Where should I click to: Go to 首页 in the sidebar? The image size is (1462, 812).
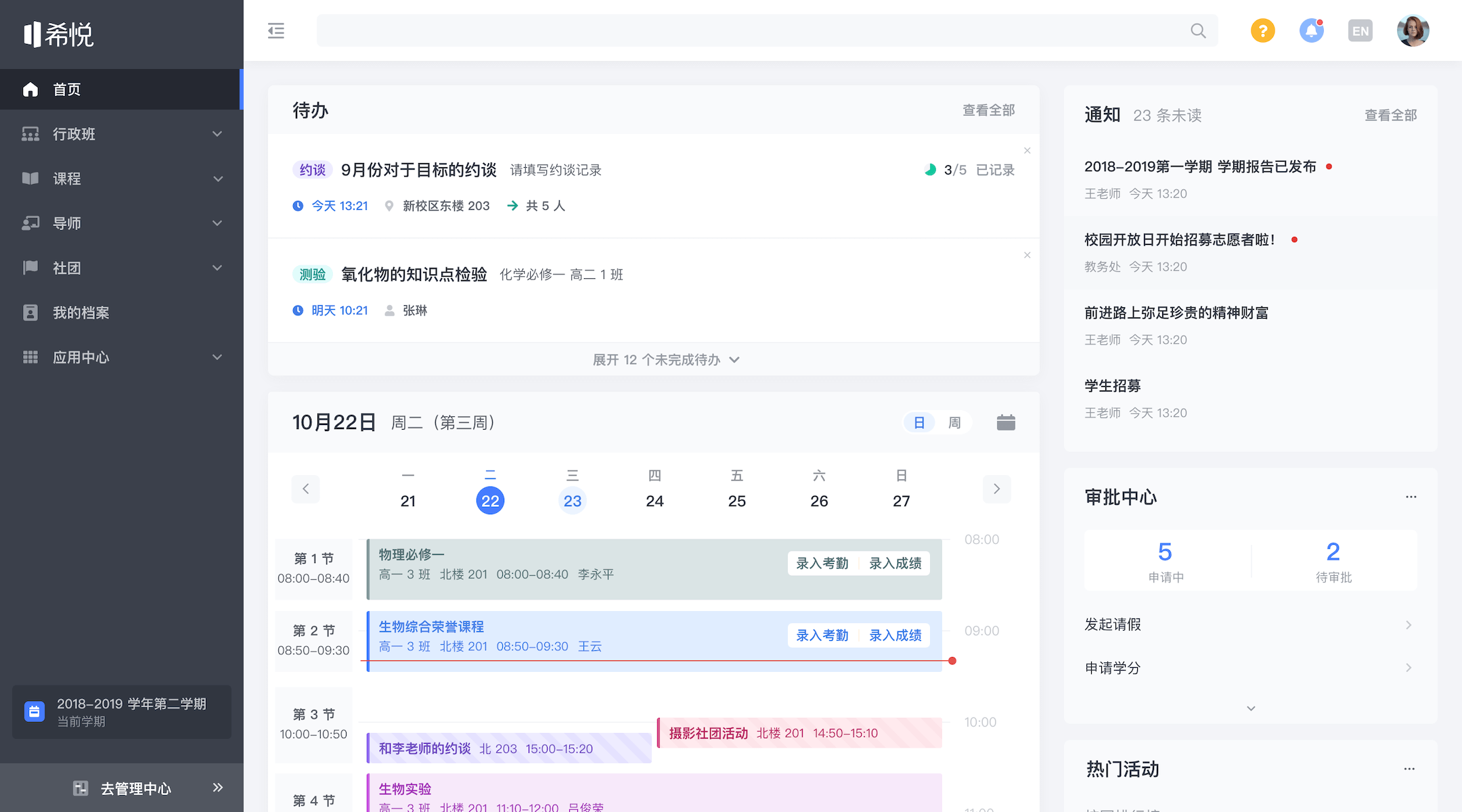[x=66, y=89]
